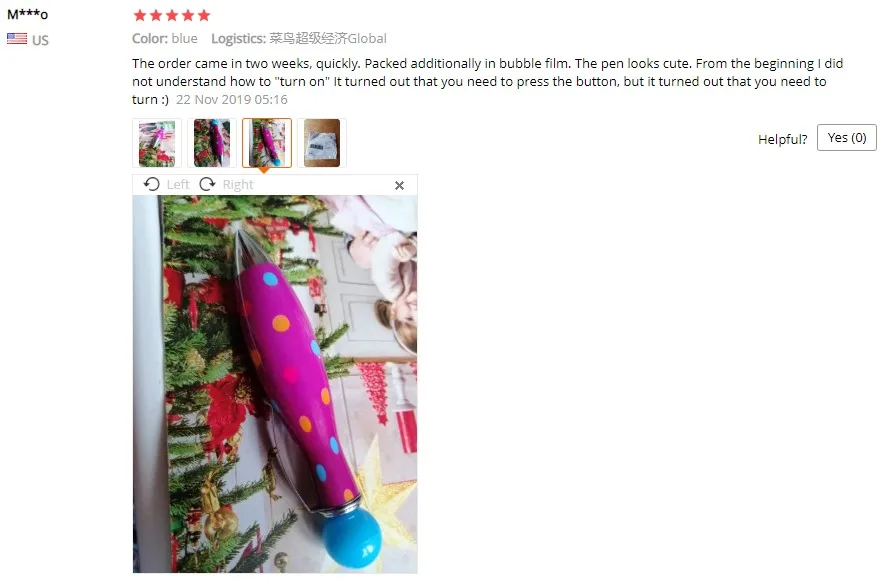Image resolution: width=885 pixels, height=585 pixels.
Task: Click the reviewer name M***o
Action: (28, 15)
